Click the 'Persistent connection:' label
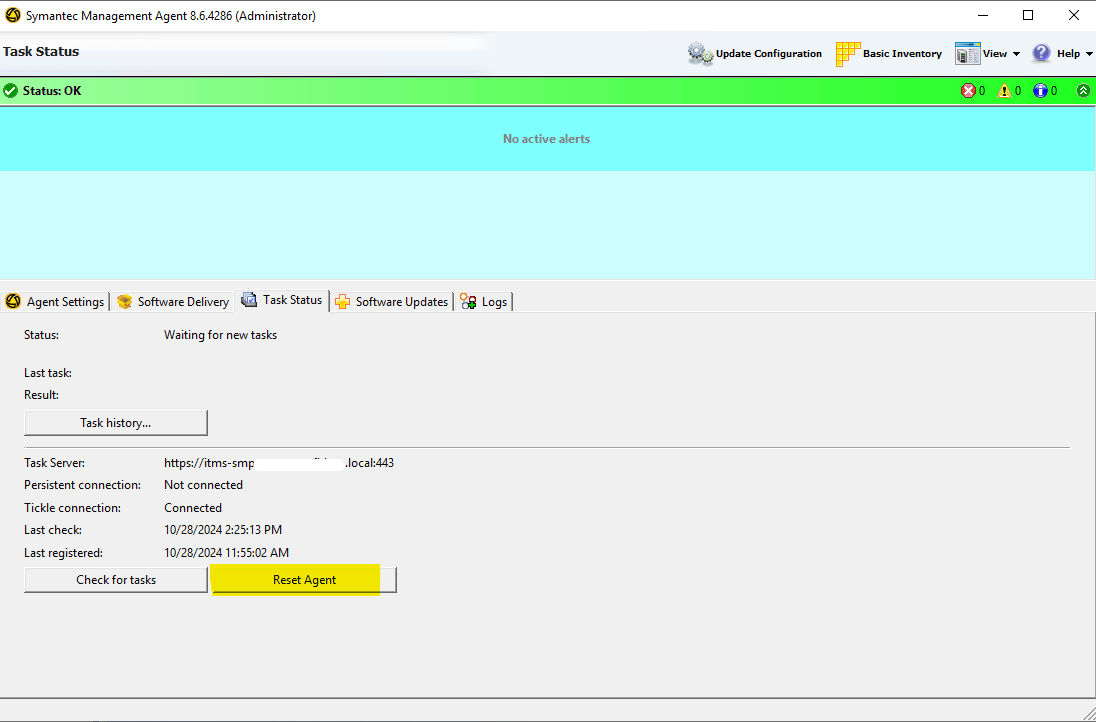 coord(82,485)
